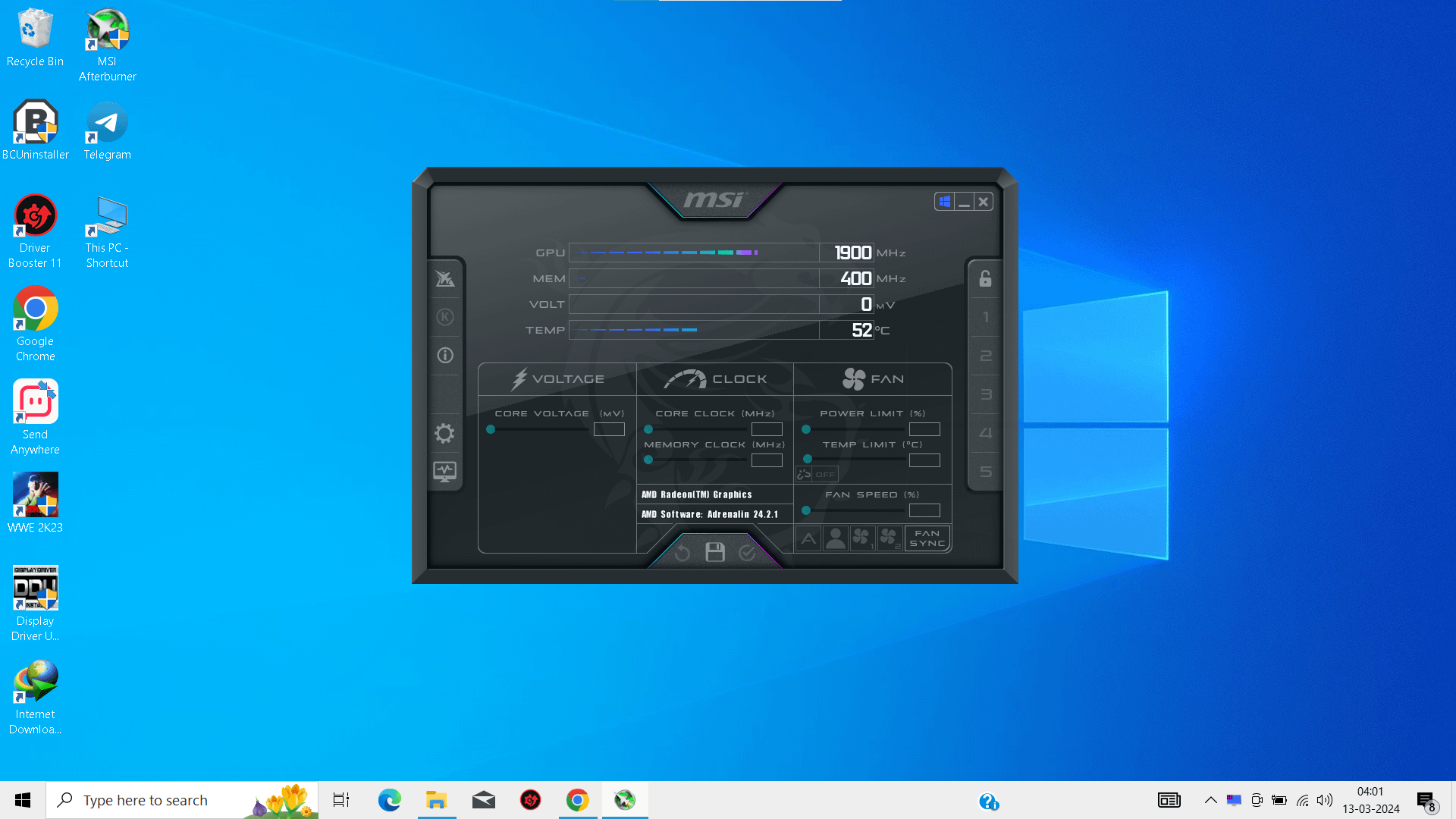Select profile slot 5

tap(986, 472)
